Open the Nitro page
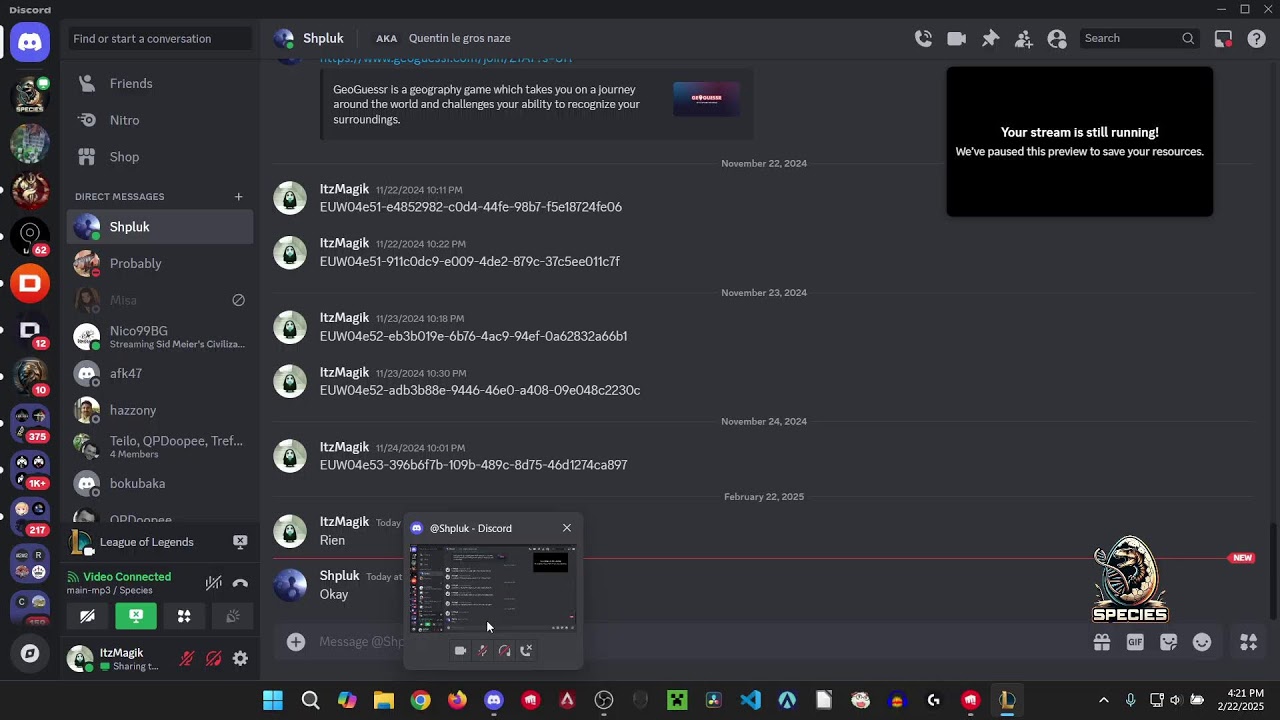 tap(160, 120)
